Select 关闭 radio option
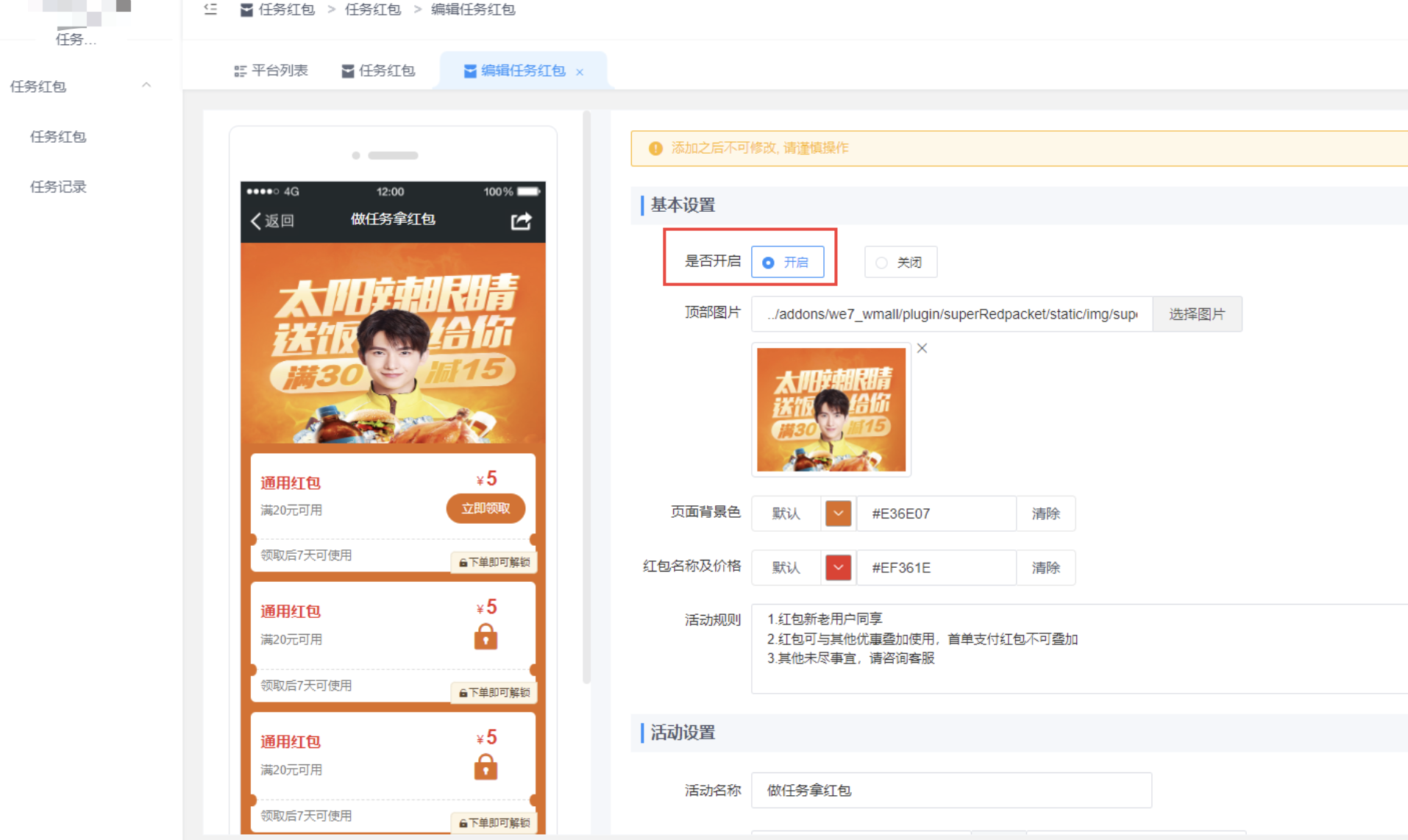The height and width of the screenshot is (840, 1408). tap(900, 262)
